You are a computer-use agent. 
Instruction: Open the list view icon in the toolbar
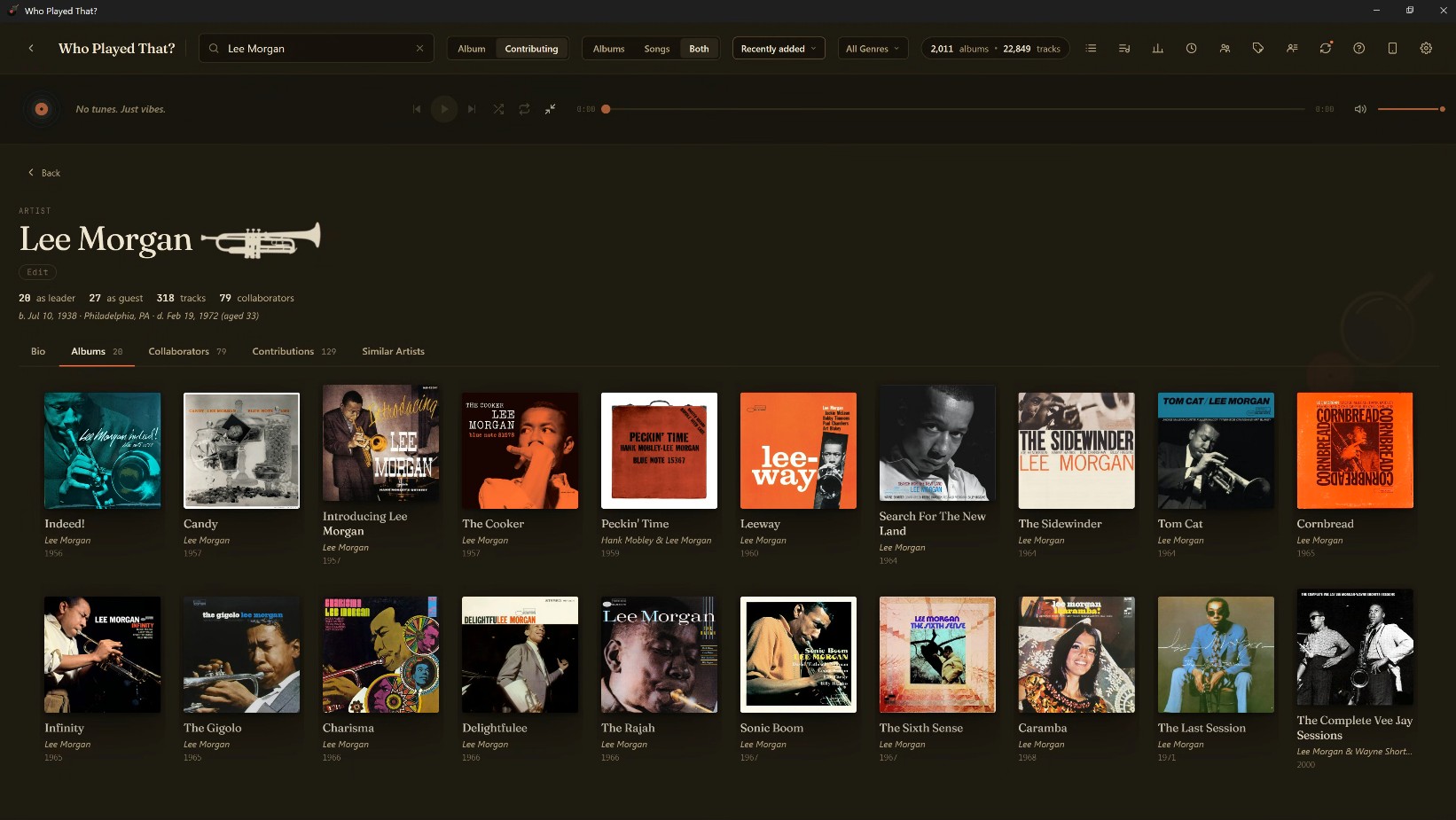point(1091,48)
